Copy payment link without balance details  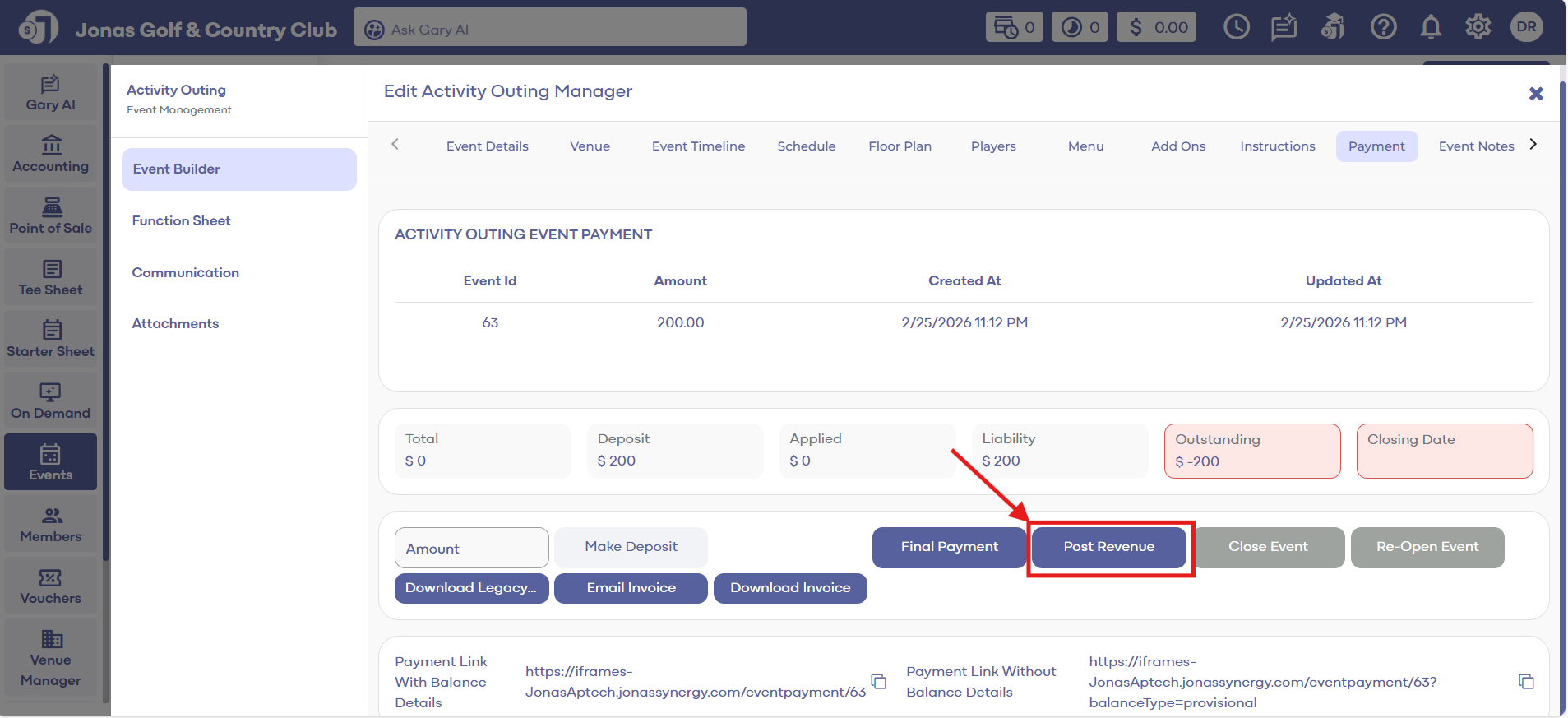[1526, 682]
